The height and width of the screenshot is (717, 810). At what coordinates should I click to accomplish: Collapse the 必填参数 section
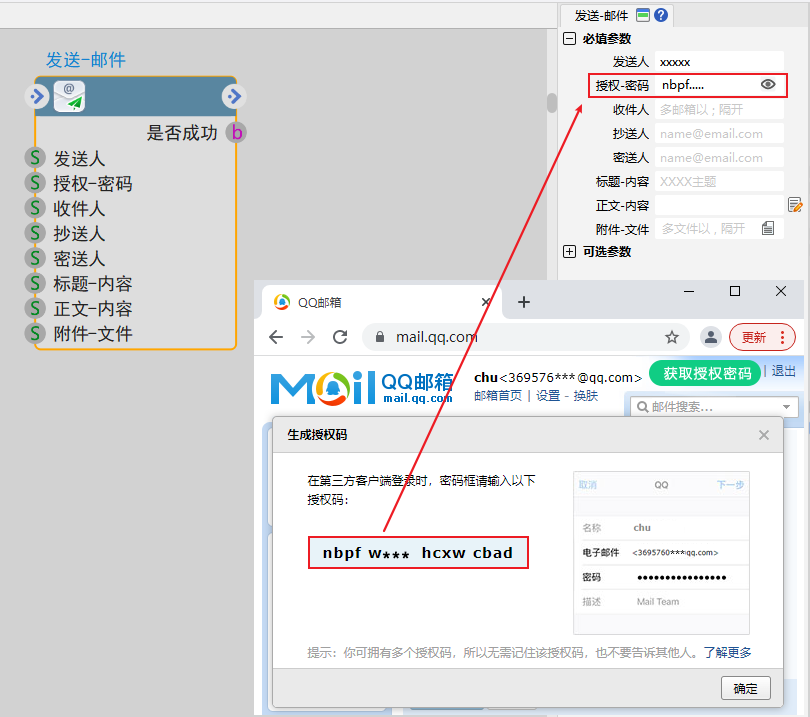pos(570,39)
